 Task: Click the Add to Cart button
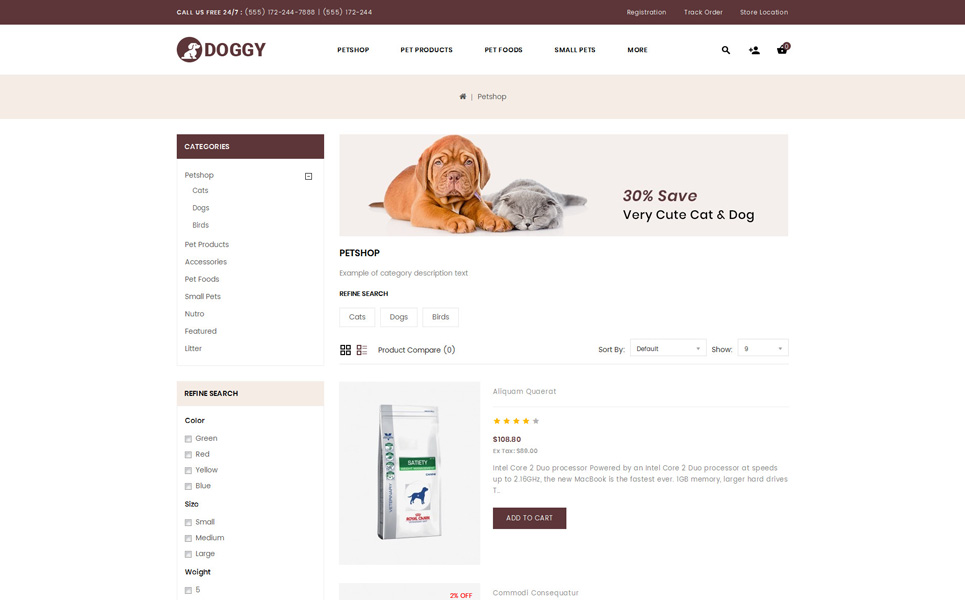click(x=529, y=518)
